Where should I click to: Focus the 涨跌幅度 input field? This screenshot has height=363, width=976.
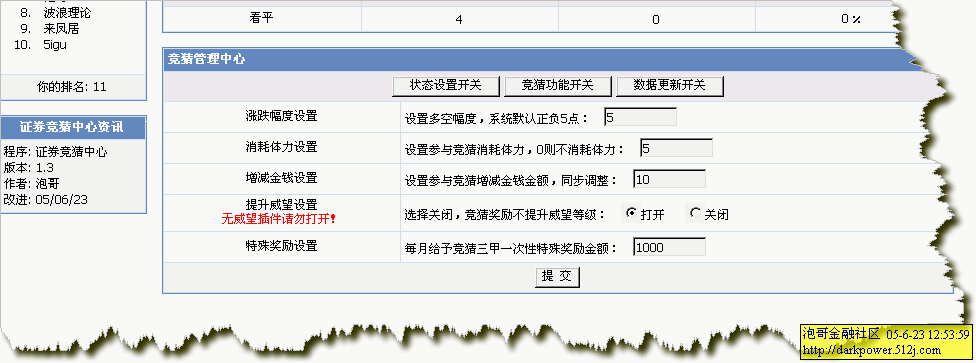[640, 117]
